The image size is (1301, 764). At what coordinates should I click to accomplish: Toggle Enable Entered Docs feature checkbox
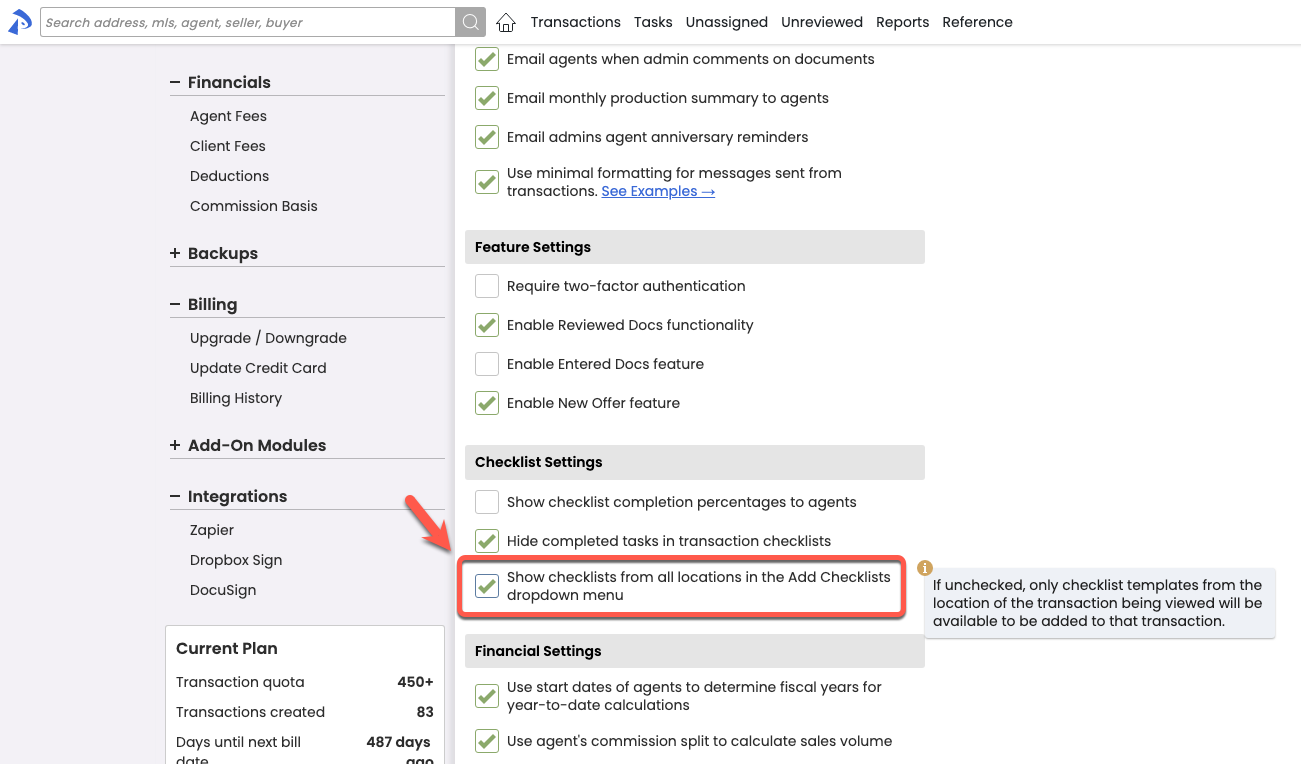click(487, 364)
